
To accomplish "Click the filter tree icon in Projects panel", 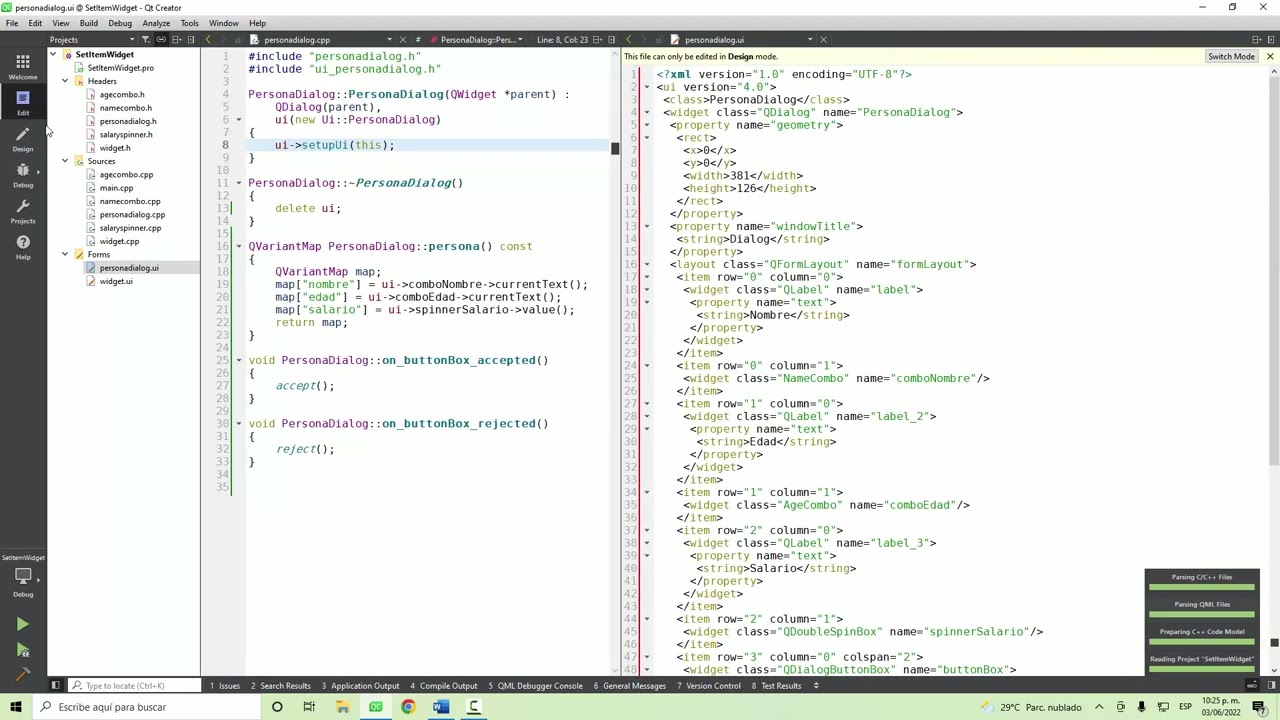I will (x=145, y=40).
